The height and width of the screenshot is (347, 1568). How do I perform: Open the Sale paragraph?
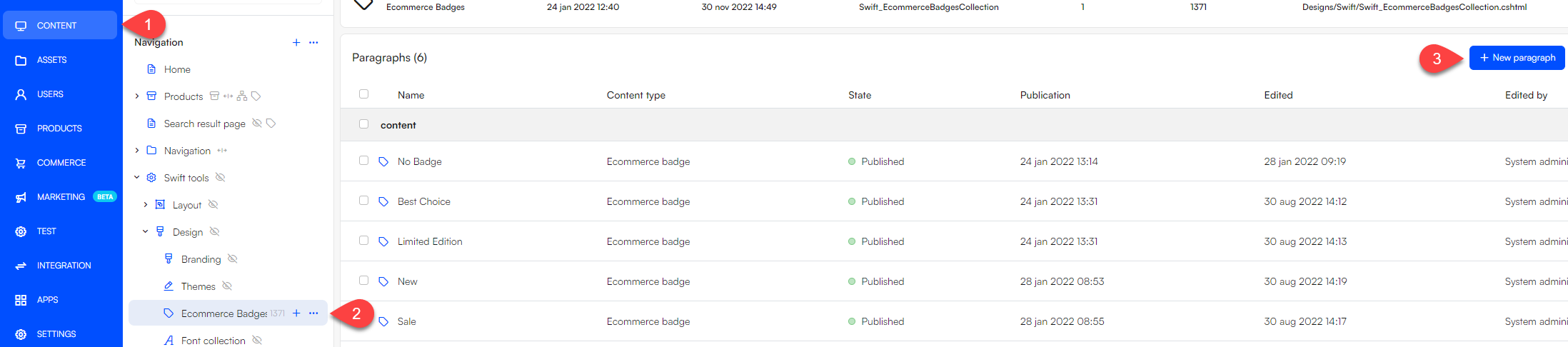click(407, 322)
